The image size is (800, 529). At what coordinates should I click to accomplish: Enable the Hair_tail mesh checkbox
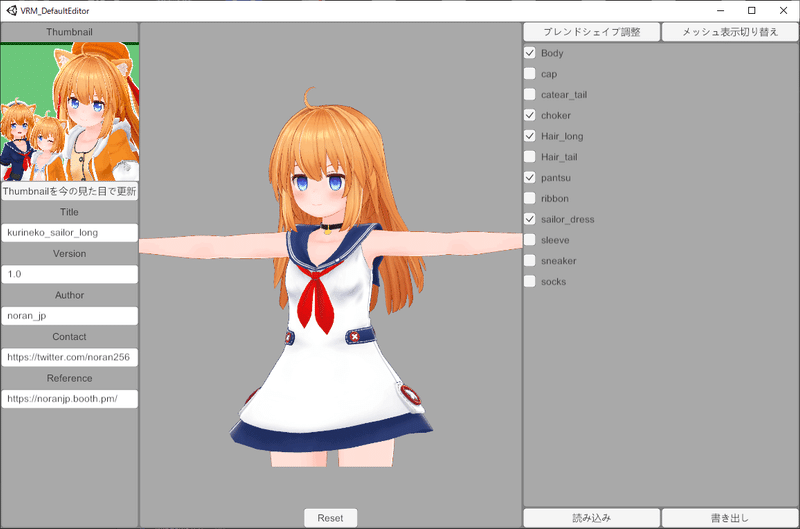(530, 157)
